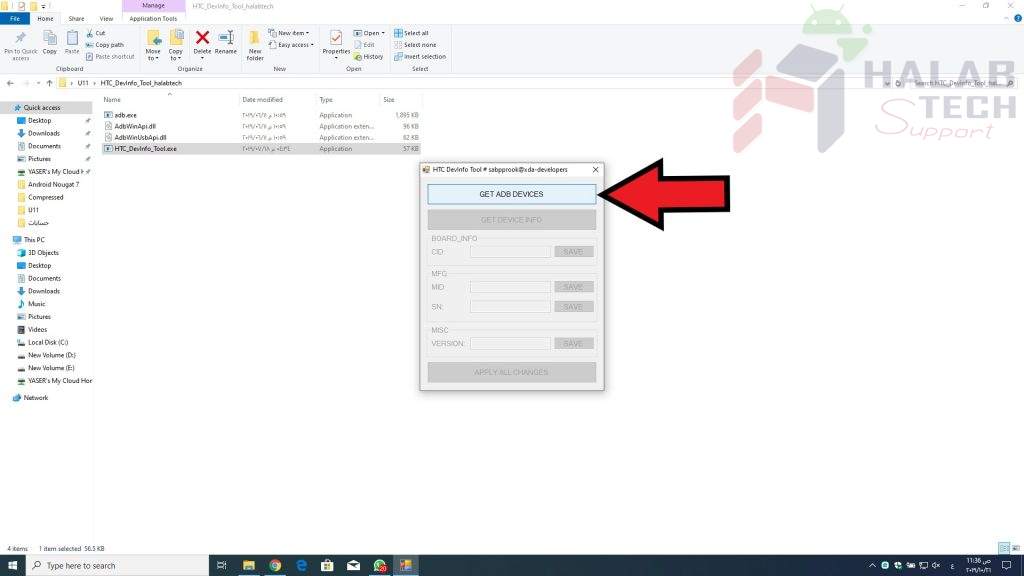Select the AdbWinUsbApi.dll file
1024x576 pixels.
click(x=140, y=137)
